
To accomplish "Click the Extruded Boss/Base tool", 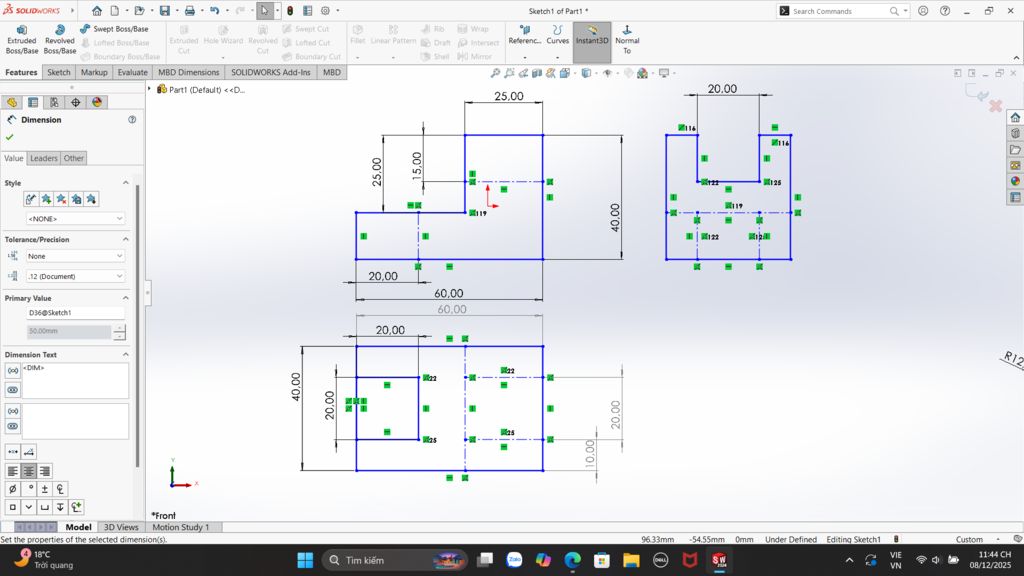I will [22, 40].
